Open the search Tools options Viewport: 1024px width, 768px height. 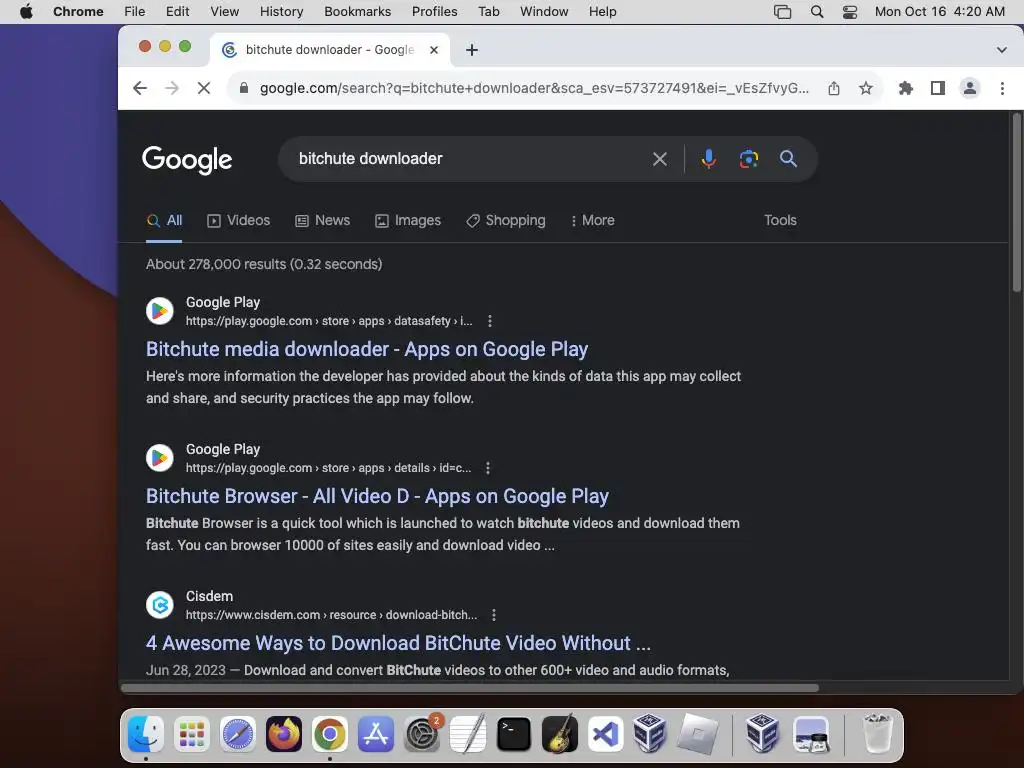[780, 221]
